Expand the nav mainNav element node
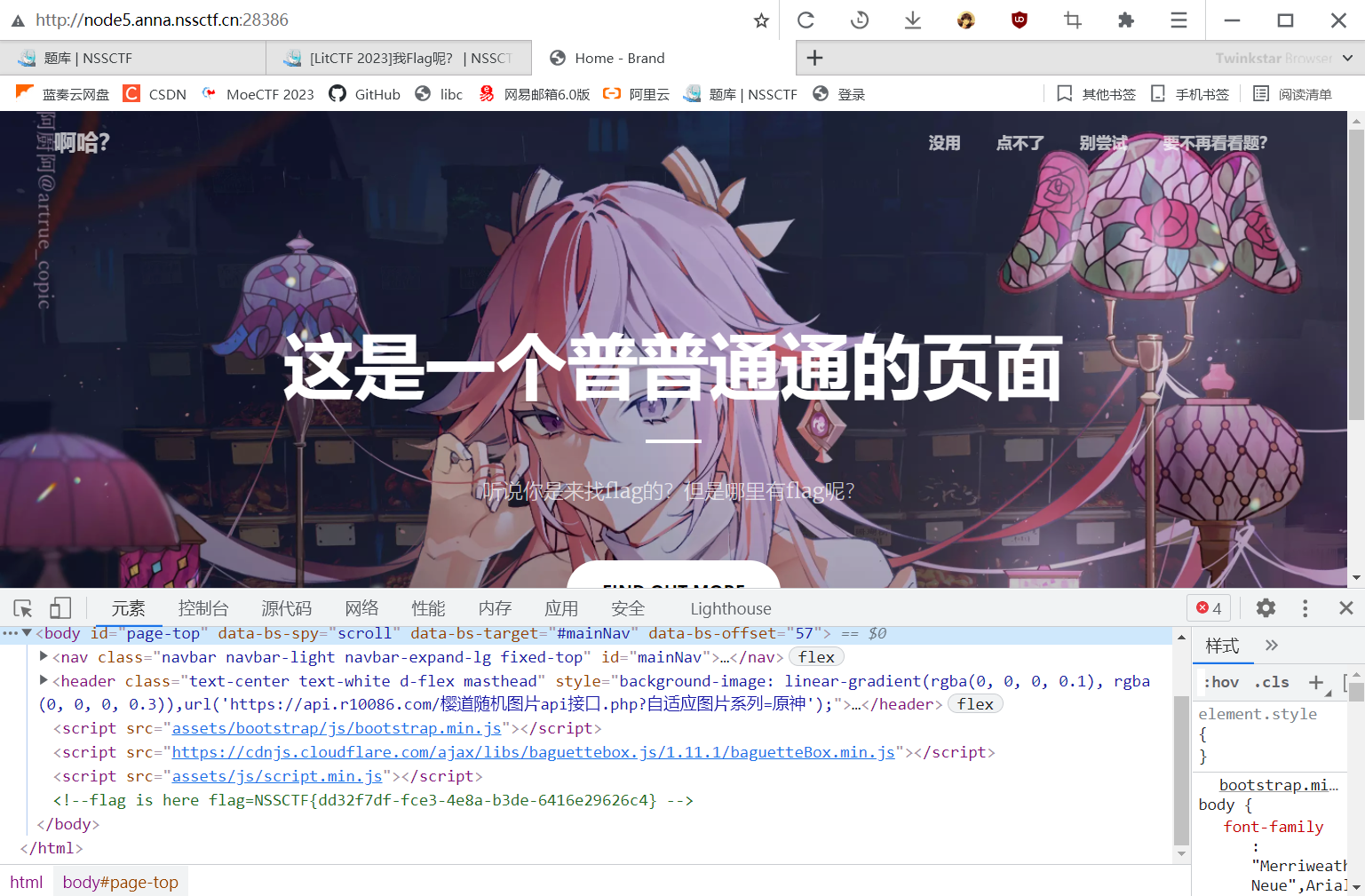 tap(44, 657)
